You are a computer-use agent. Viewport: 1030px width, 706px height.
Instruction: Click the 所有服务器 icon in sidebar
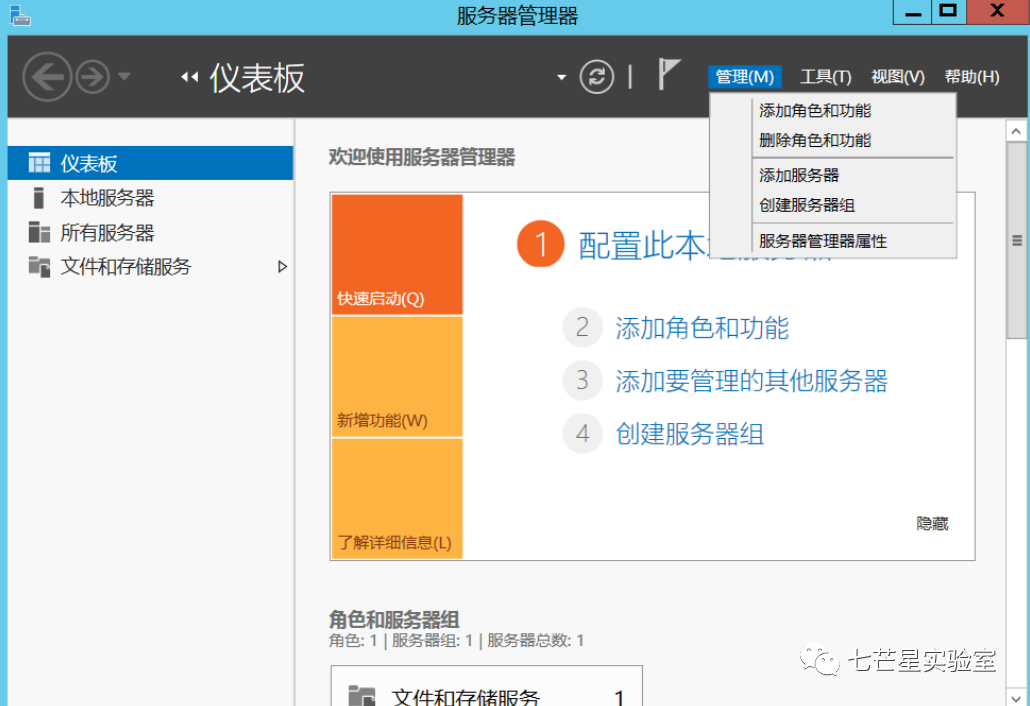pos(39,232)
